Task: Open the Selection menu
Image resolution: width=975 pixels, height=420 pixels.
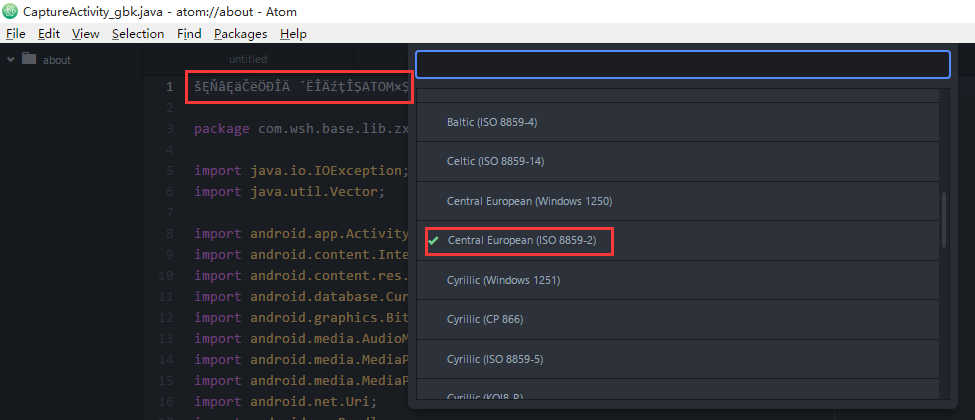Action: [138, 34]
